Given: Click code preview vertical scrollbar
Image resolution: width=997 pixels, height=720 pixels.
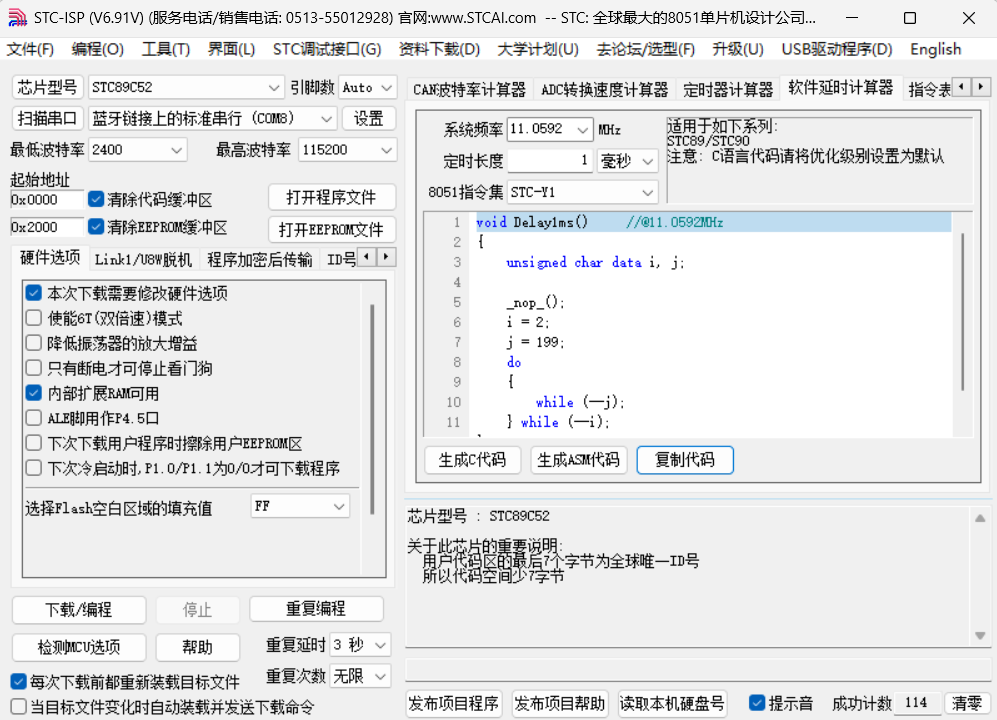Looking at the screenshot, I should [x=963, y=312].
